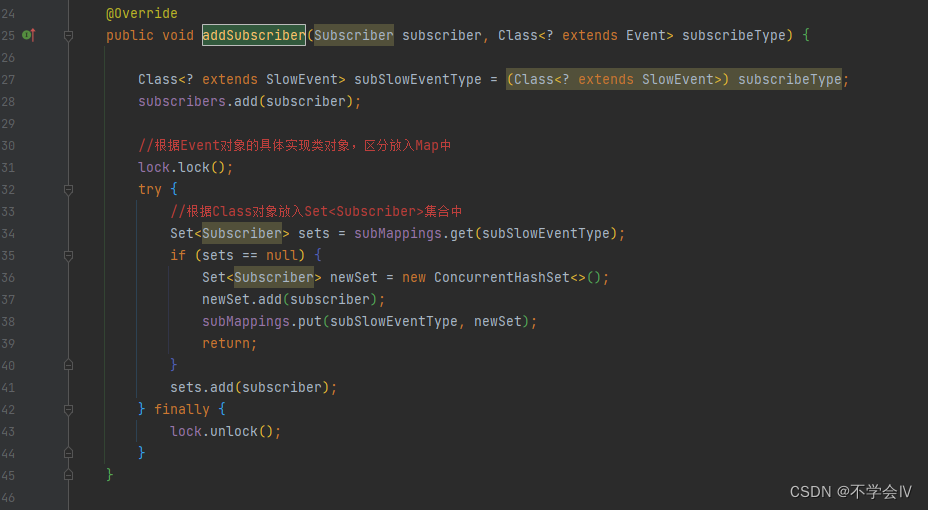Click the lock.lock() call
928x510 pixels.
(x=185, y=167)
